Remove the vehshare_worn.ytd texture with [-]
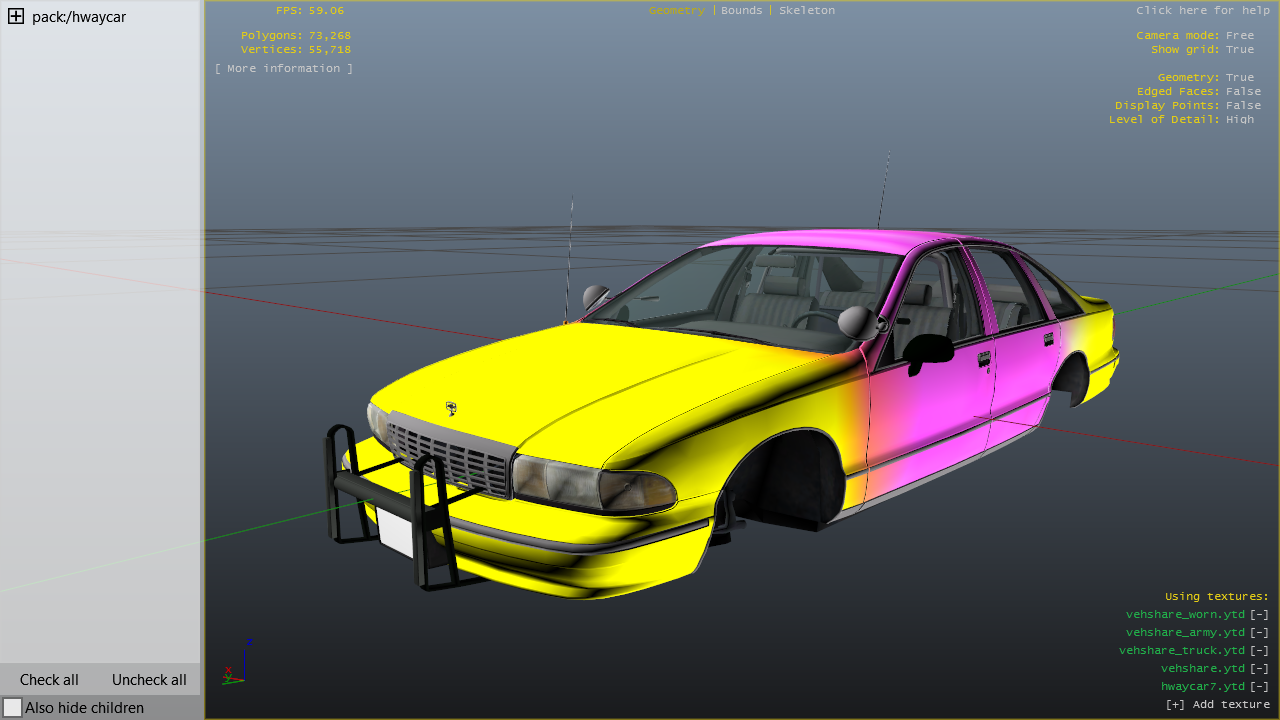 1259,615
